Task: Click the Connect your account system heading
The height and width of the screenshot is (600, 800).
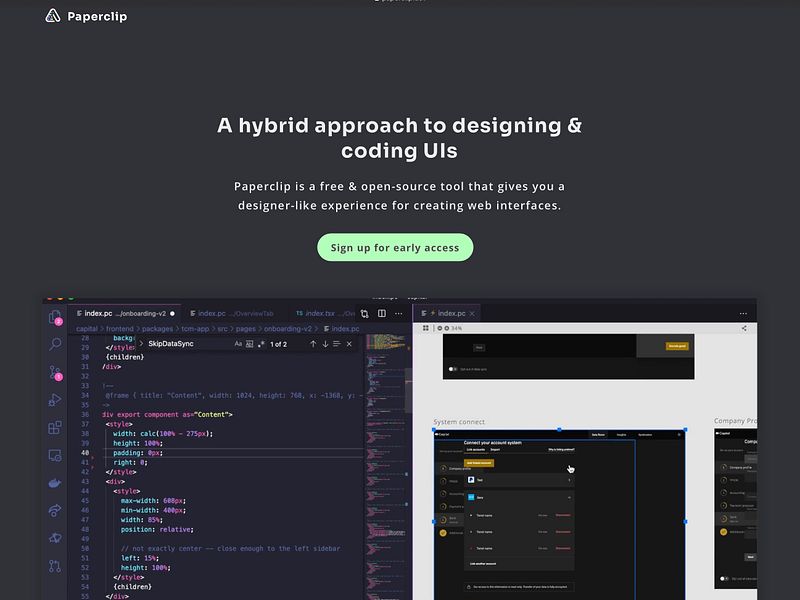Action: [492, 442]
